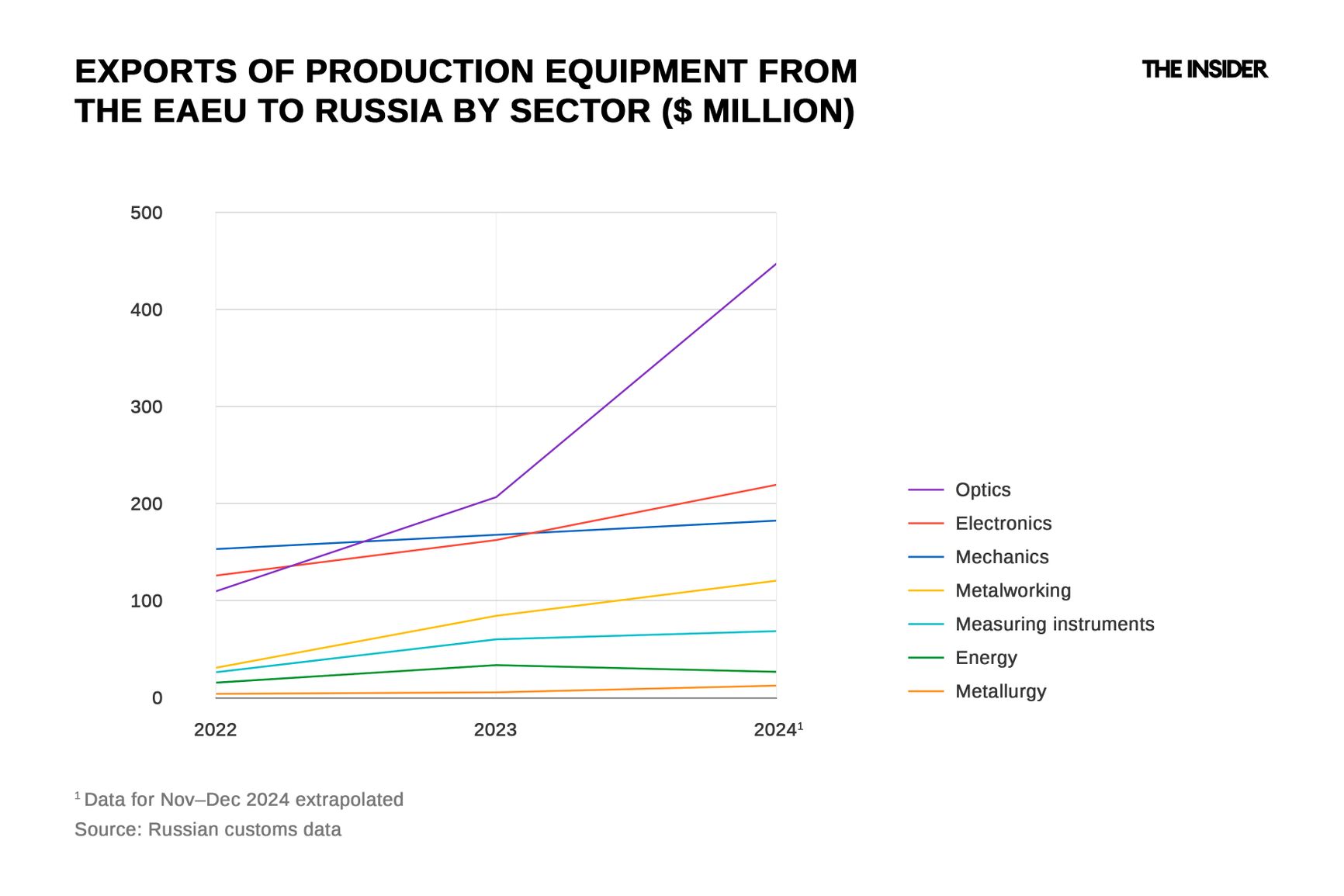1344x896 pixels.
Task: Click the Electronics legend label
Action: pos(1003,524)
